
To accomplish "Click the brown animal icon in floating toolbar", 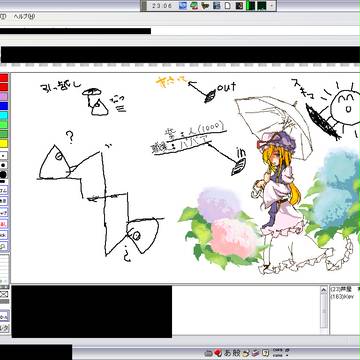I will (x=206, y=6).
